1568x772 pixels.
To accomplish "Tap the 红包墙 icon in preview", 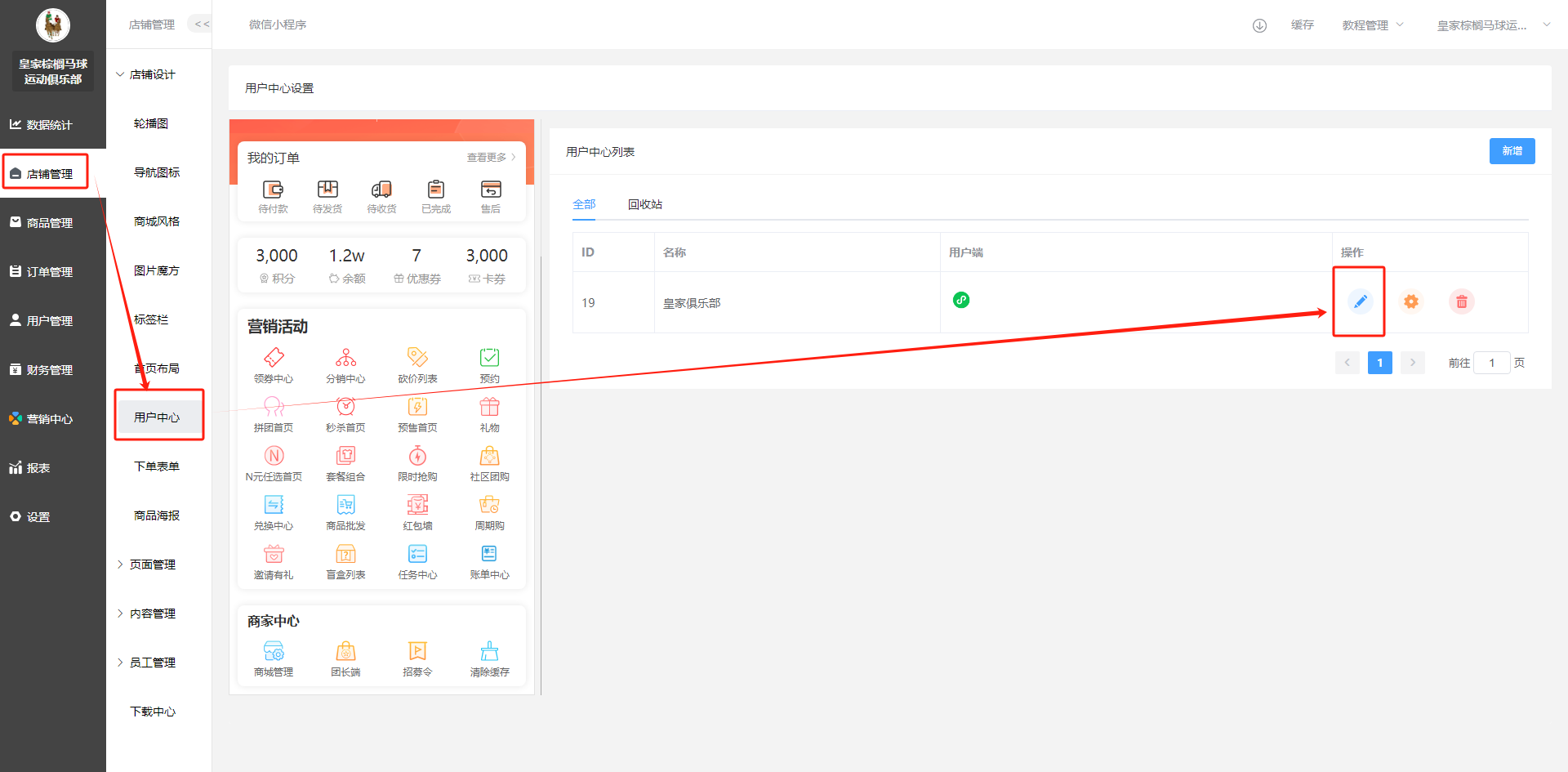I will point(417,505).
